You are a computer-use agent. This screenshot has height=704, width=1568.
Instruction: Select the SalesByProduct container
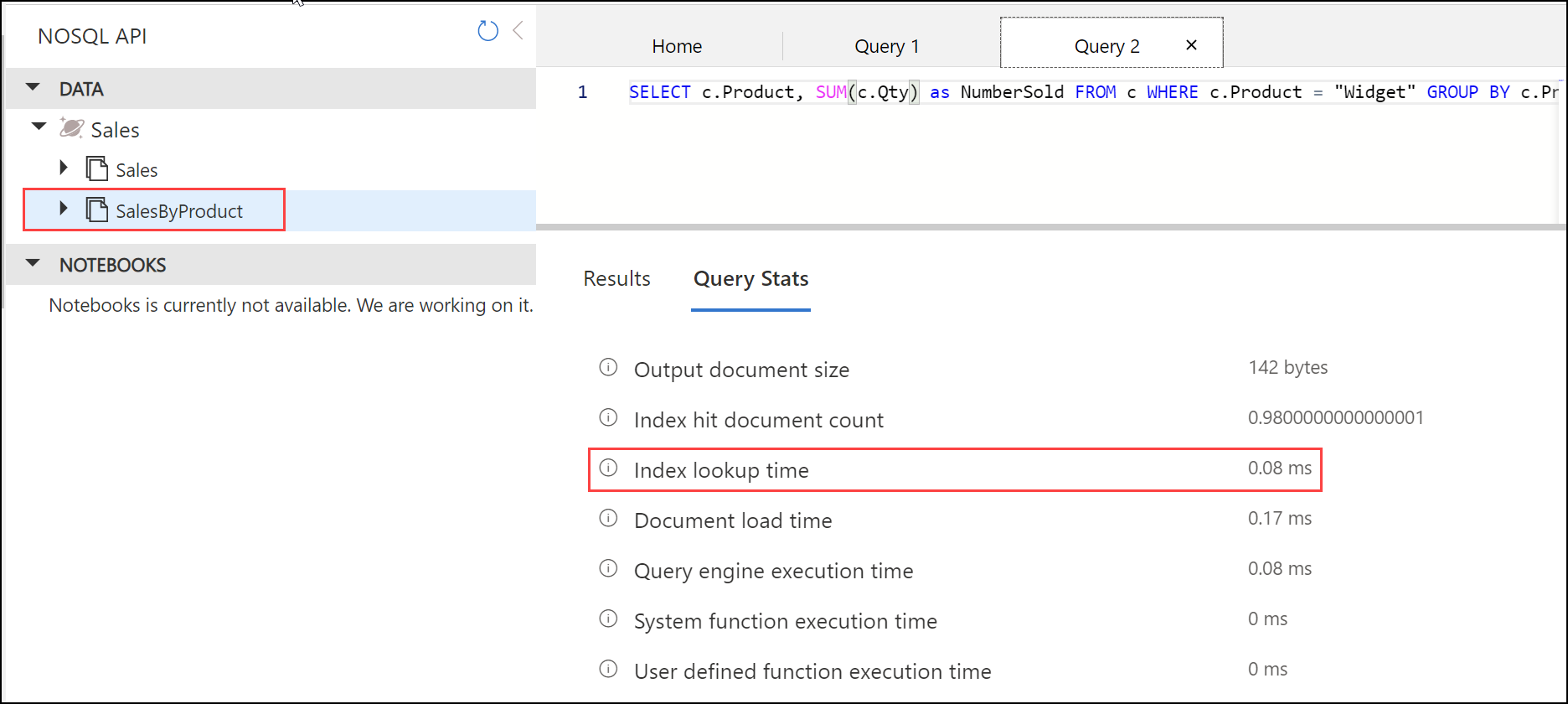coord(179,211)
